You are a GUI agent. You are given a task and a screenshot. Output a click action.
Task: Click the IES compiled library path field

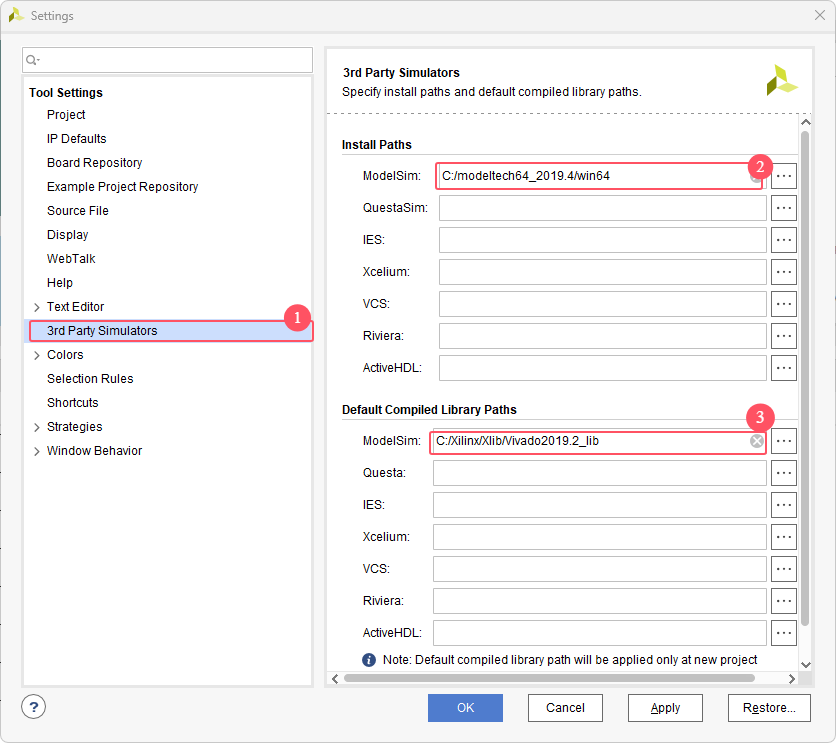tap(599, 505)
